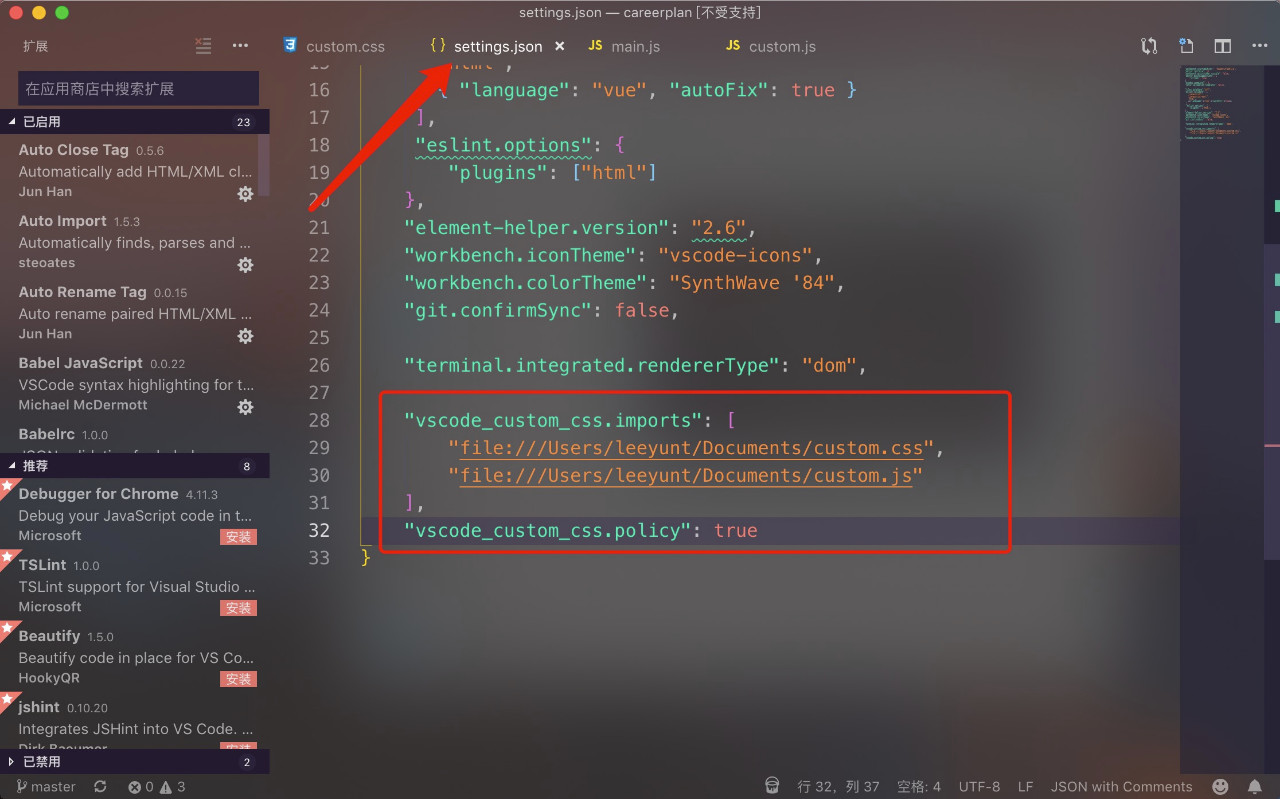
Task: Manage gear for Auto Rename Tag
Action: [245, 336]
